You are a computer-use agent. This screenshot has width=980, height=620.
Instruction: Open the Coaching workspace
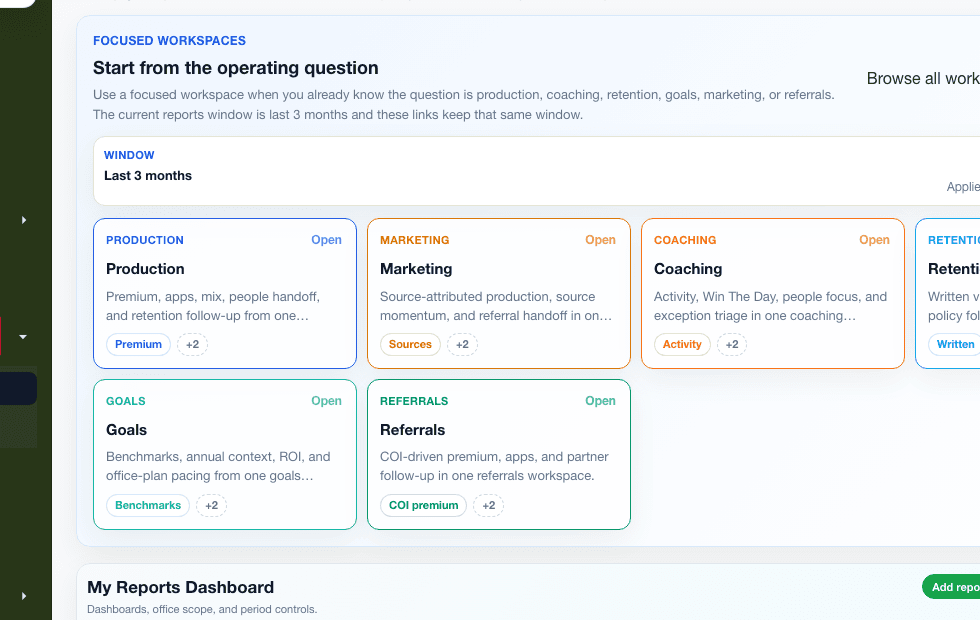coord(874,240)
